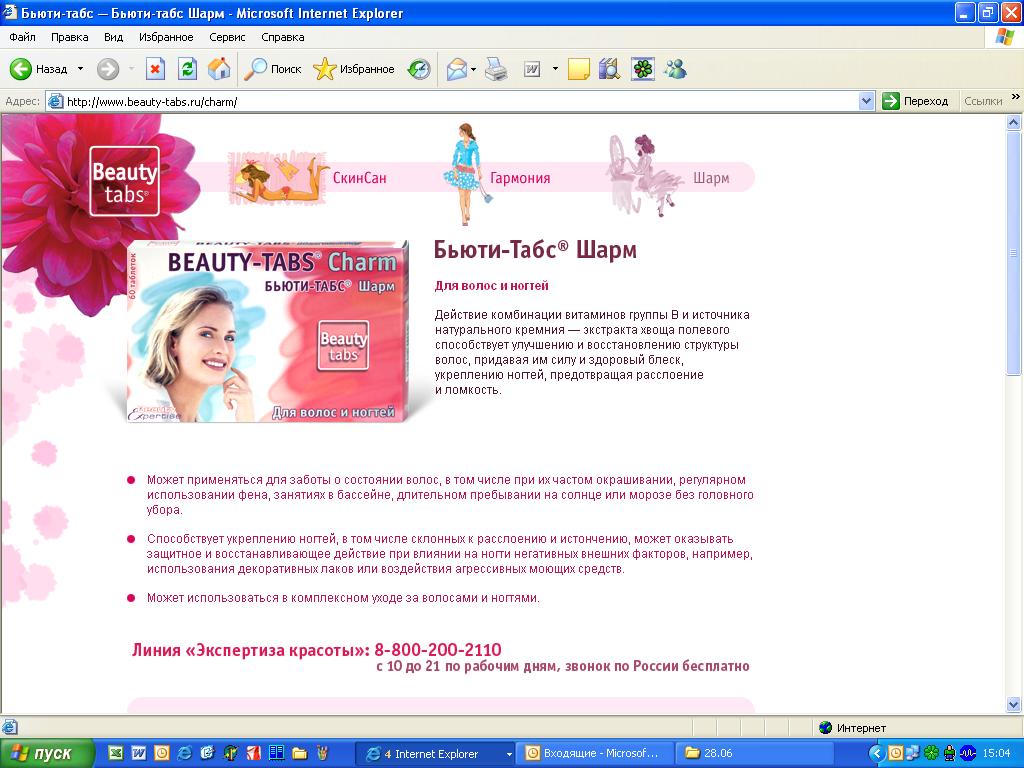Viewport: 1024px width, 768px height.
Task: Open the folder quick launch icon
Action: [x=299, y=753]
